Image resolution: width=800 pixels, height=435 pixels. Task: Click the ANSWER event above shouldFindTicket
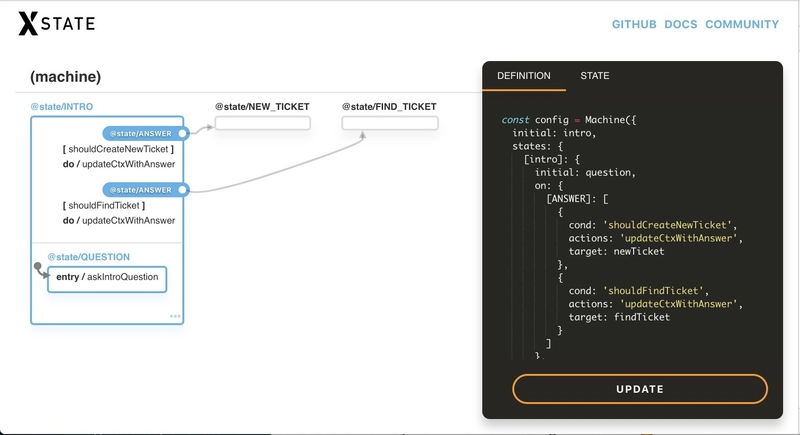(x=146, y=190)
